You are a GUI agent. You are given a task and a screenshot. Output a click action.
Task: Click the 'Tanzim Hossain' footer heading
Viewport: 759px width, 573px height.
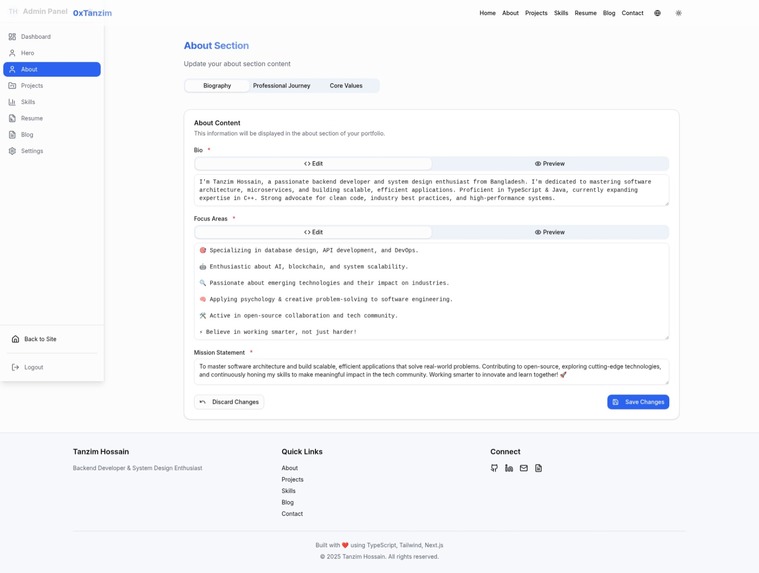[x=101, y=452]
